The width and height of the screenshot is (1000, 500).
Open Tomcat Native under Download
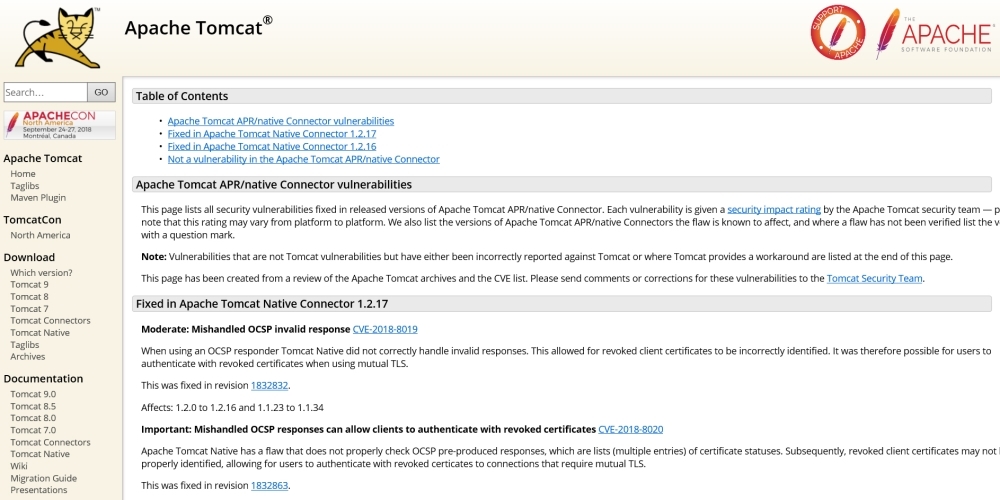point(40,332)
